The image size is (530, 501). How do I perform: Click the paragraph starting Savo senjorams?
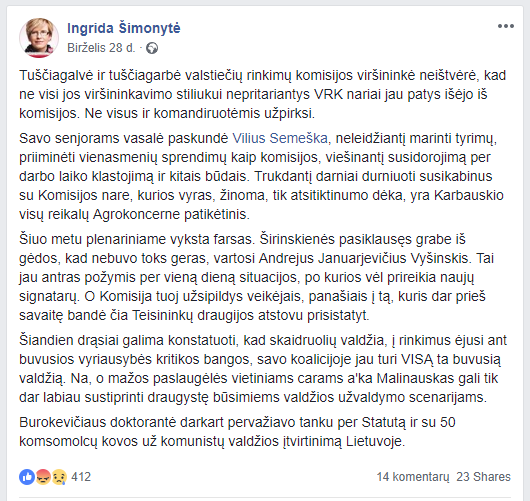(261, 176)
